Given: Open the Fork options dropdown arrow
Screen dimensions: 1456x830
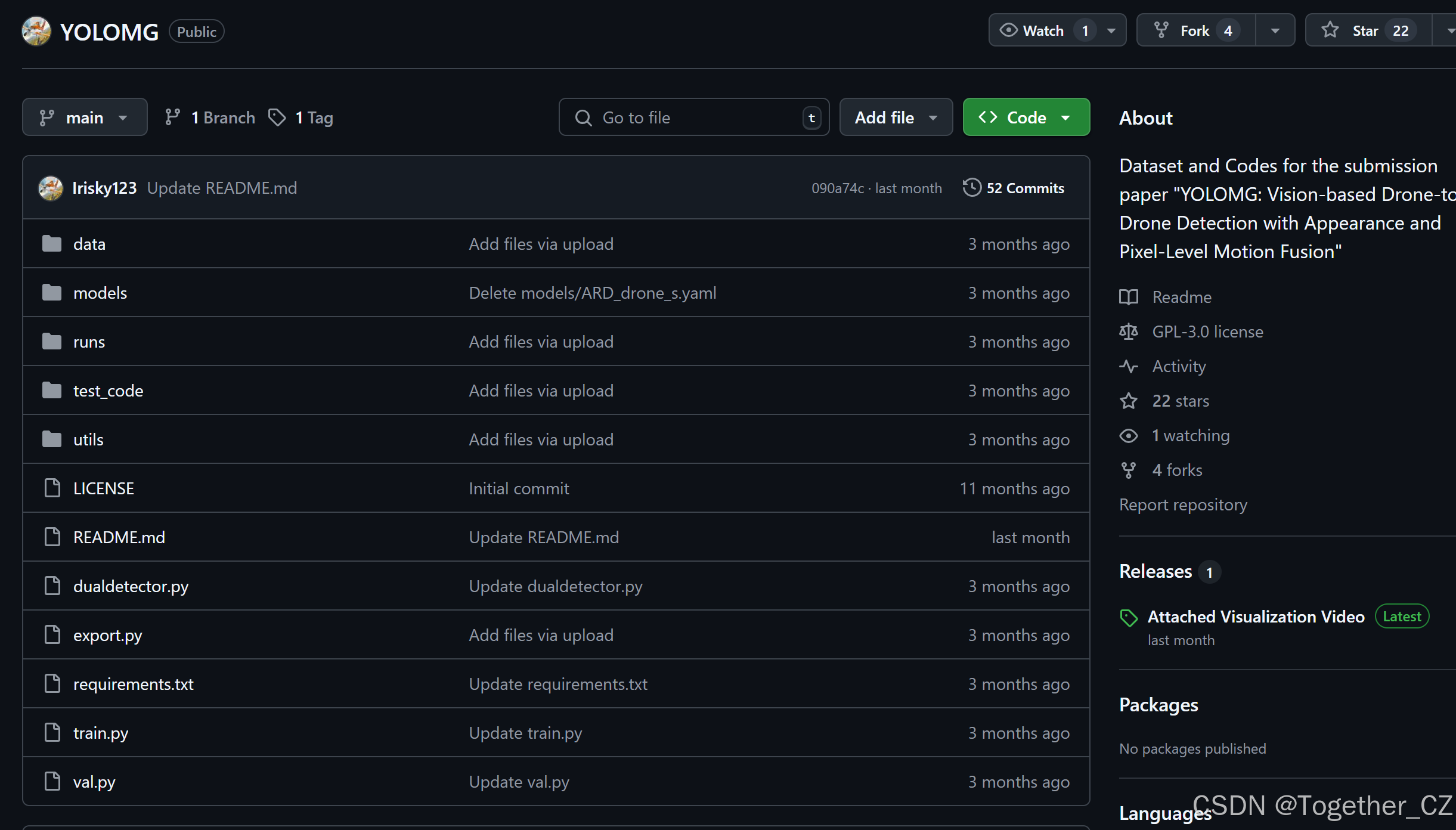Looking at the screenshot, I should click(x=1275, y=30).
